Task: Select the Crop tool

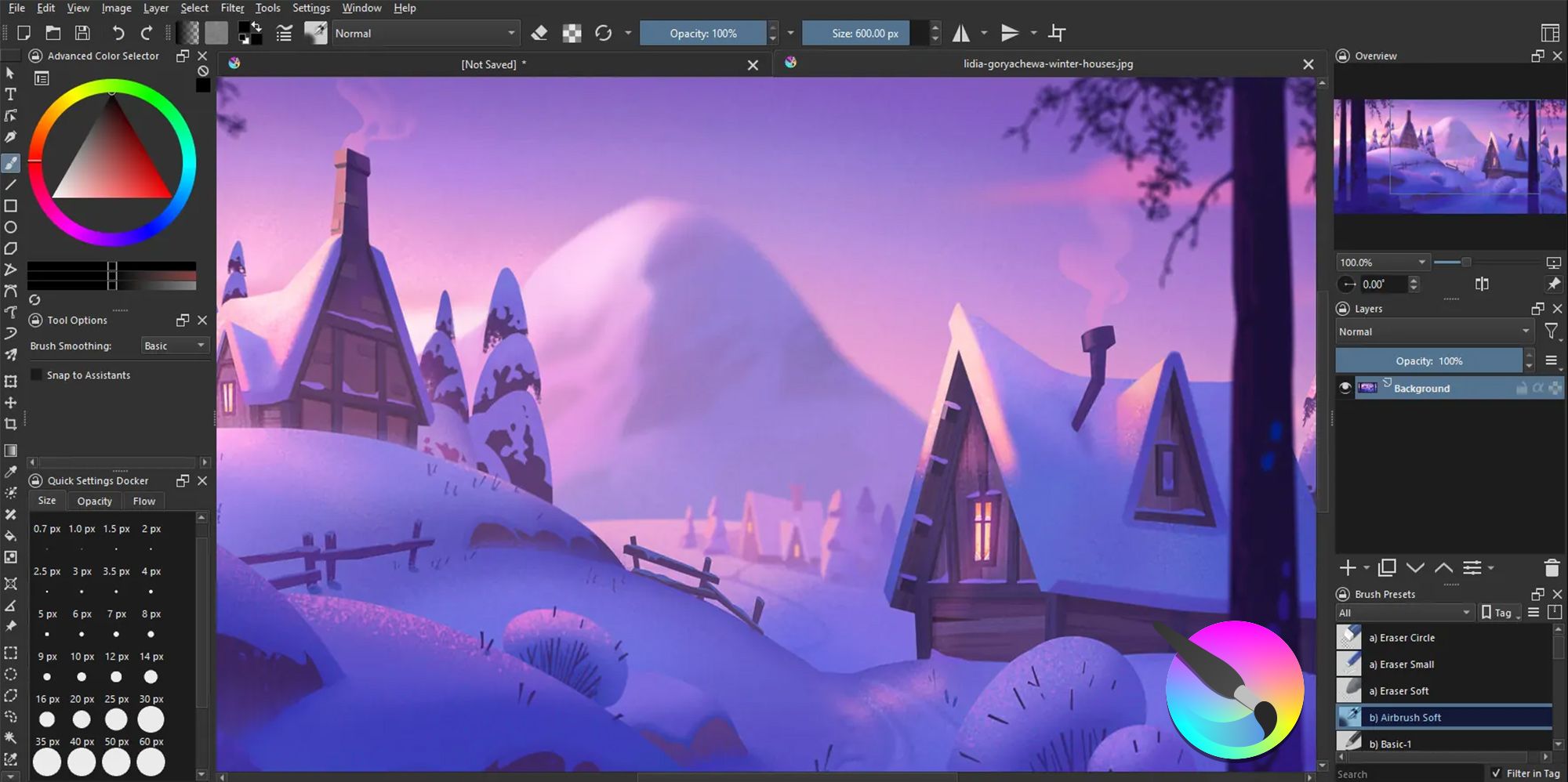Action: point(11,424)
